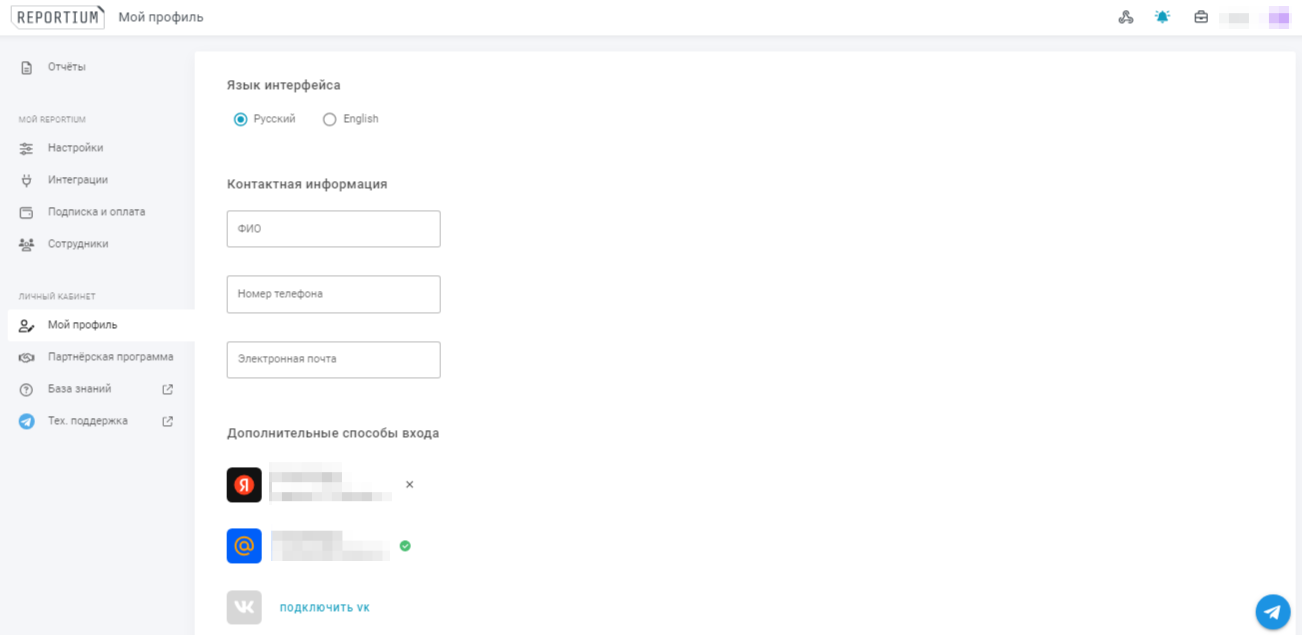Open База знаний external link

coord(80,389)
